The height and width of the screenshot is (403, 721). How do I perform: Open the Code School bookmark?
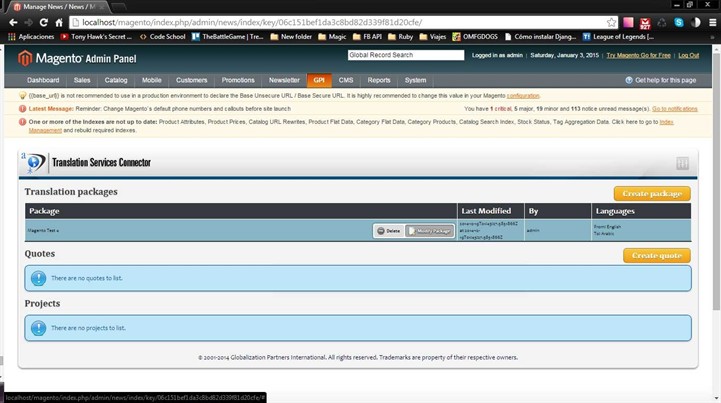162,36
